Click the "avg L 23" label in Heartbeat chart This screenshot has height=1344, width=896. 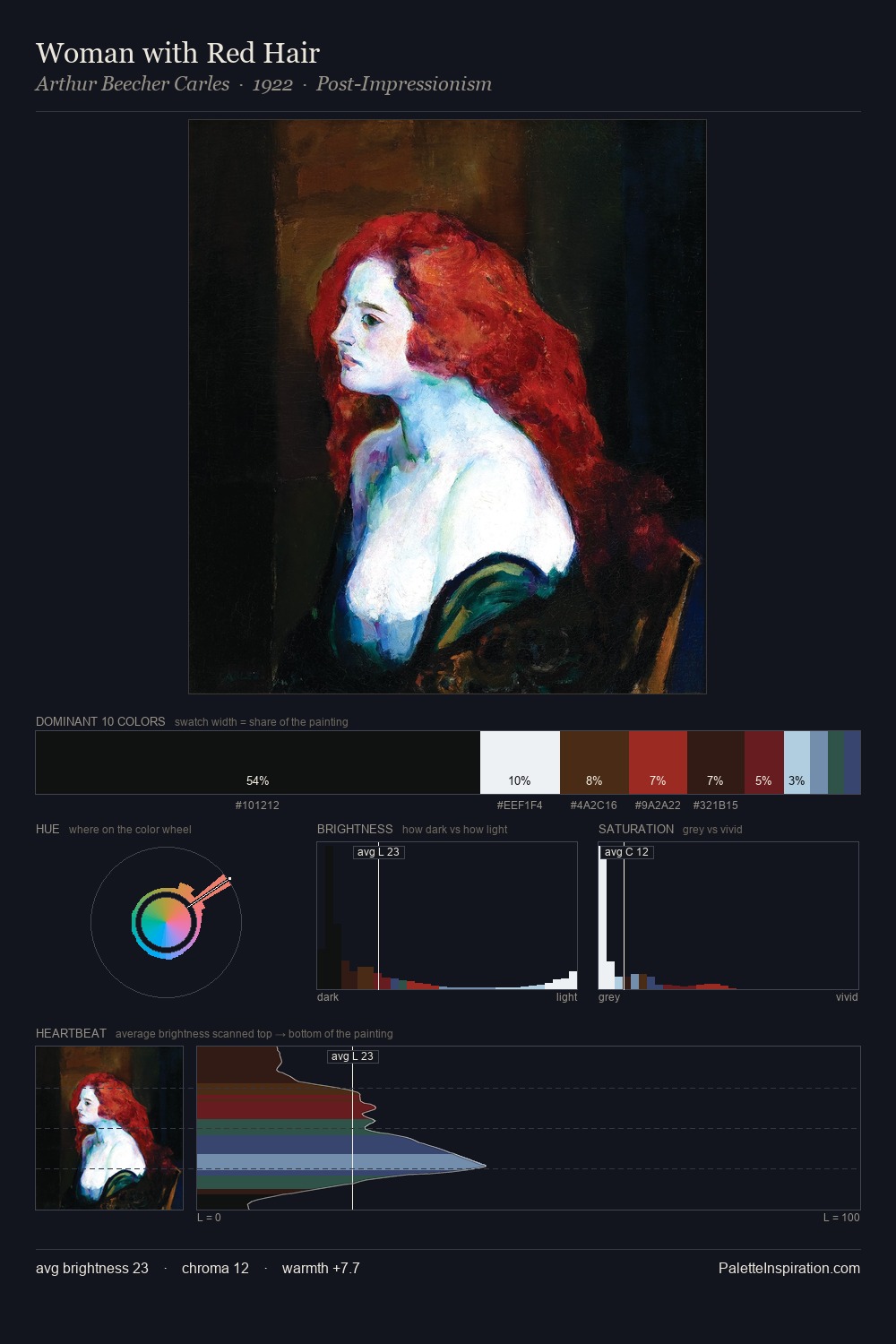(x=353, y=1056)
